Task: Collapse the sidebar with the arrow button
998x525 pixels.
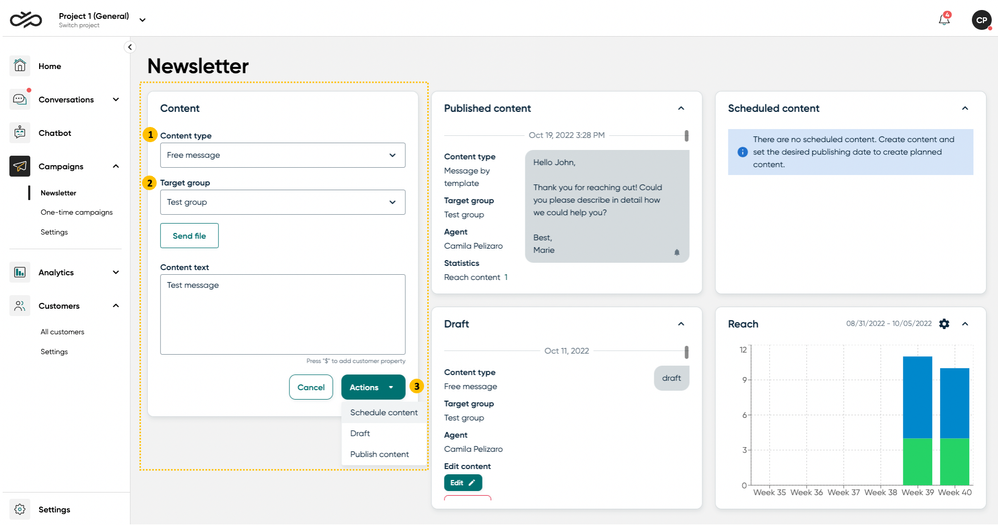Action: [130, 47]
